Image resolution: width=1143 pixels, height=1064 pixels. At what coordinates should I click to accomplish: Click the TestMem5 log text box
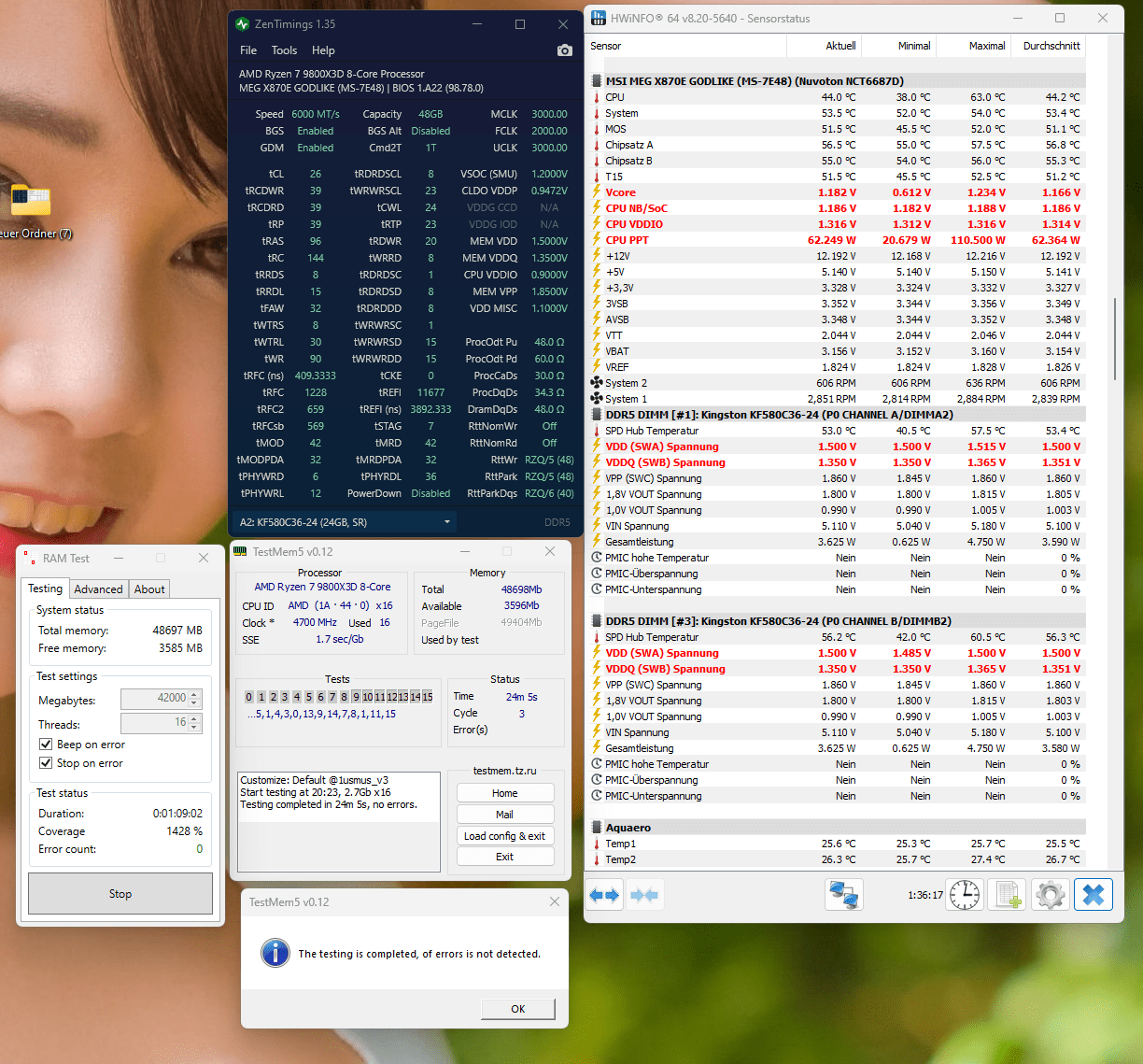339,822
